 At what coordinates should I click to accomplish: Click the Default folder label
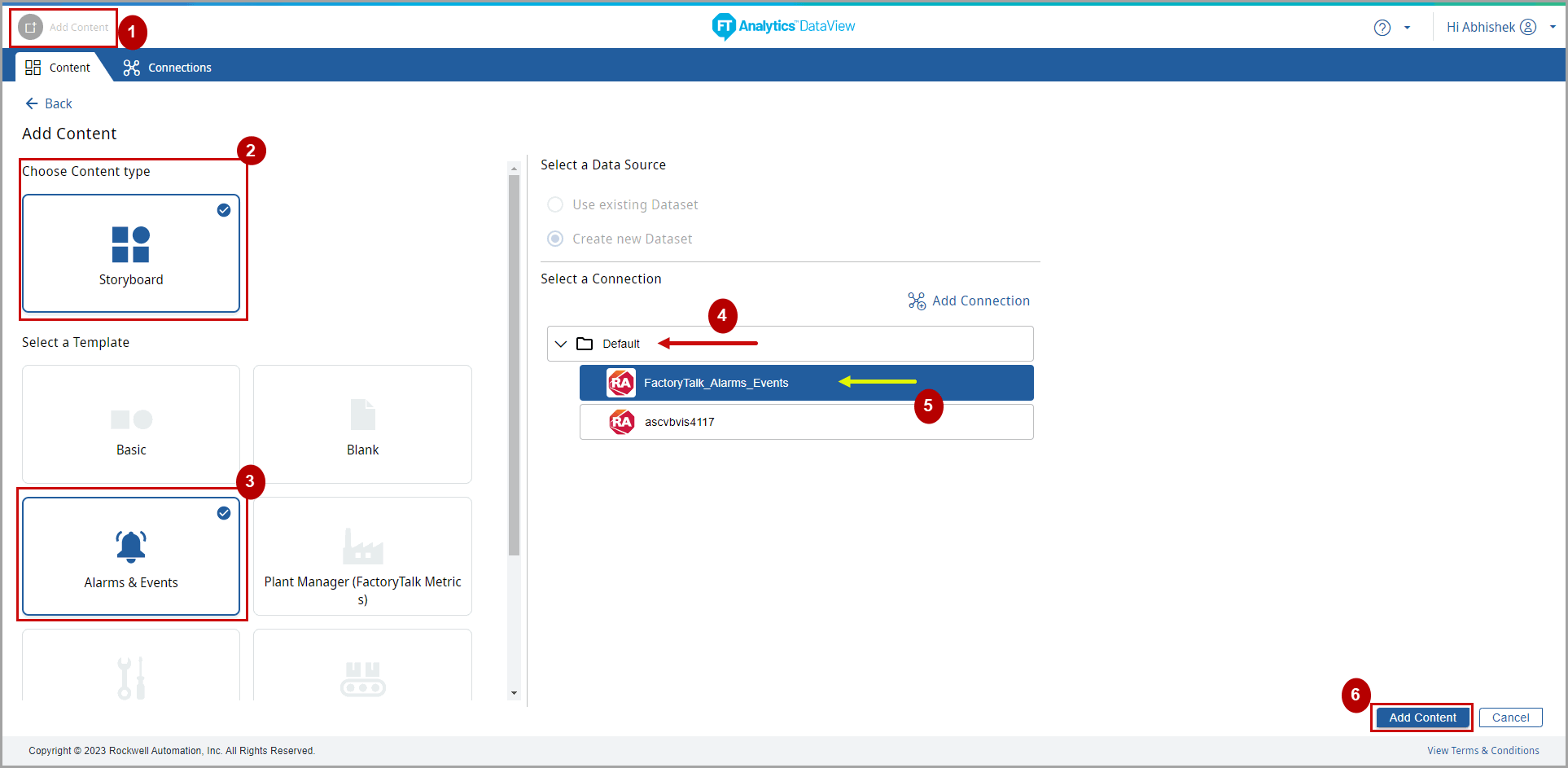[621, 344]
